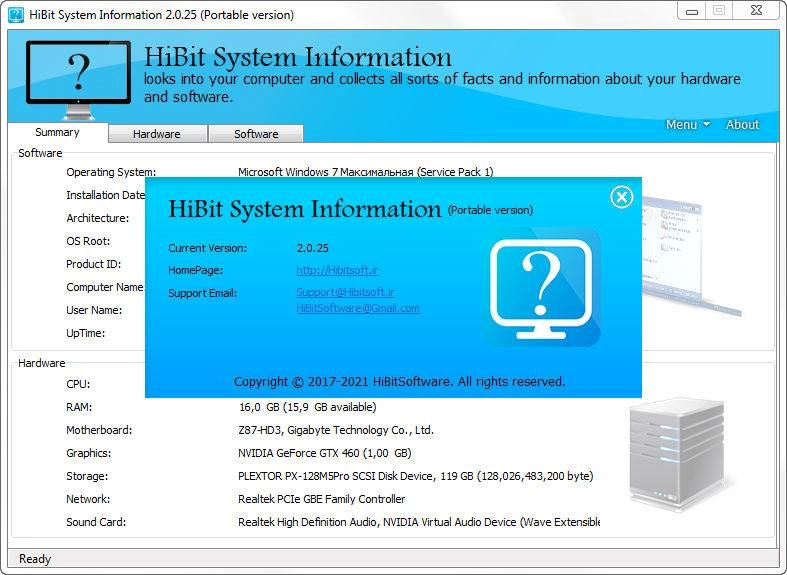Click the RAM value 16,0 GB
Screen dimensions: 787x575
click(x=307, y=407)
